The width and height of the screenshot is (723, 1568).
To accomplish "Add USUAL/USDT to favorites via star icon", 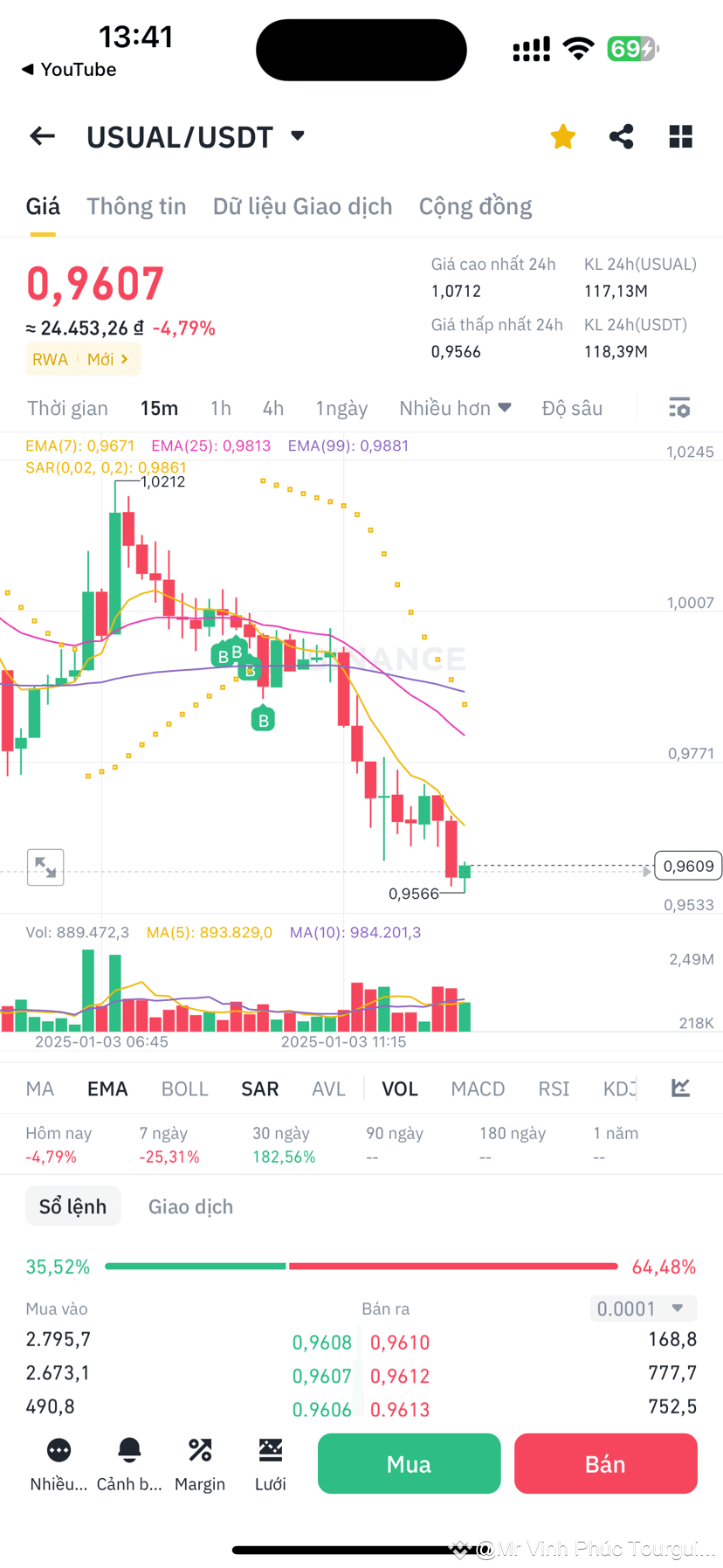I will tap(562, 136).
